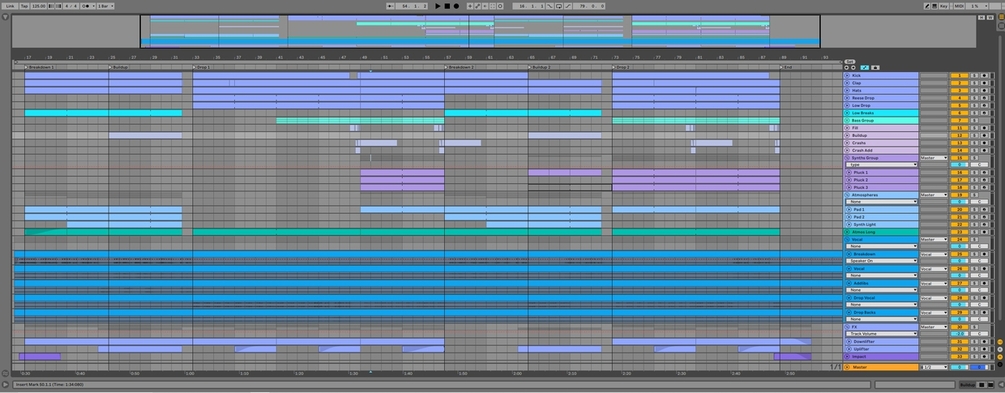
Task: Arm the Kick track for recording
Action: pyautogui.click(x=984, y=76)
